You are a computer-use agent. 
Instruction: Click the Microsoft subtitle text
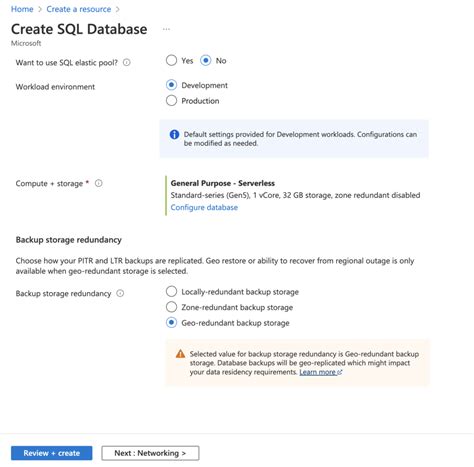(26, 43)
